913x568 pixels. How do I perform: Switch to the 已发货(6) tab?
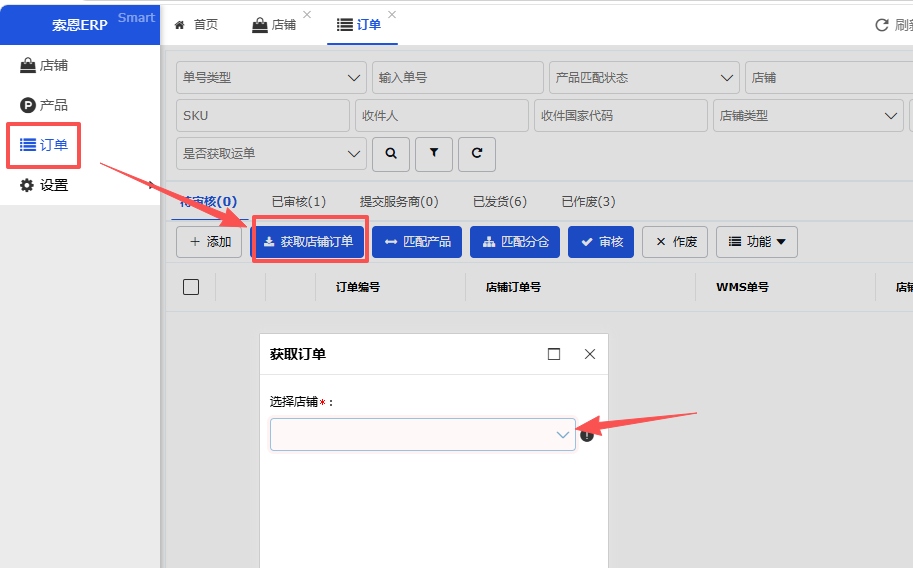click(x=500, y=202)
